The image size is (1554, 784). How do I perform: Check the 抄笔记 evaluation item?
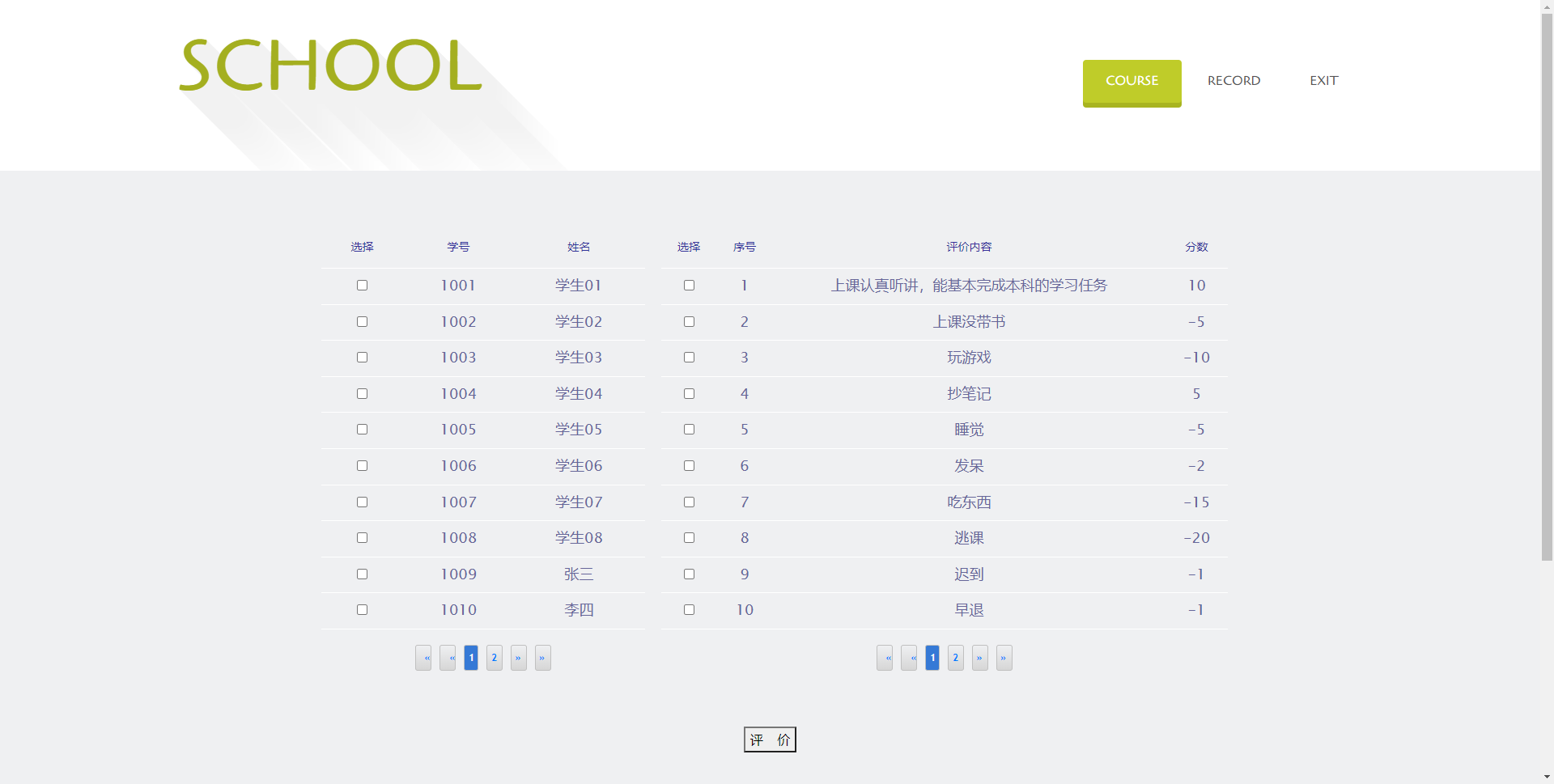tap(689, 394)
